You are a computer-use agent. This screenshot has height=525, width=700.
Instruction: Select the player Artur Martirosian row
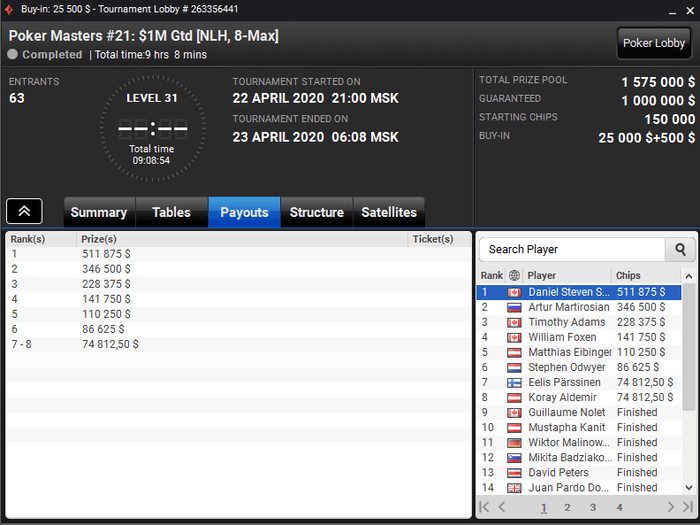(579, 307)
